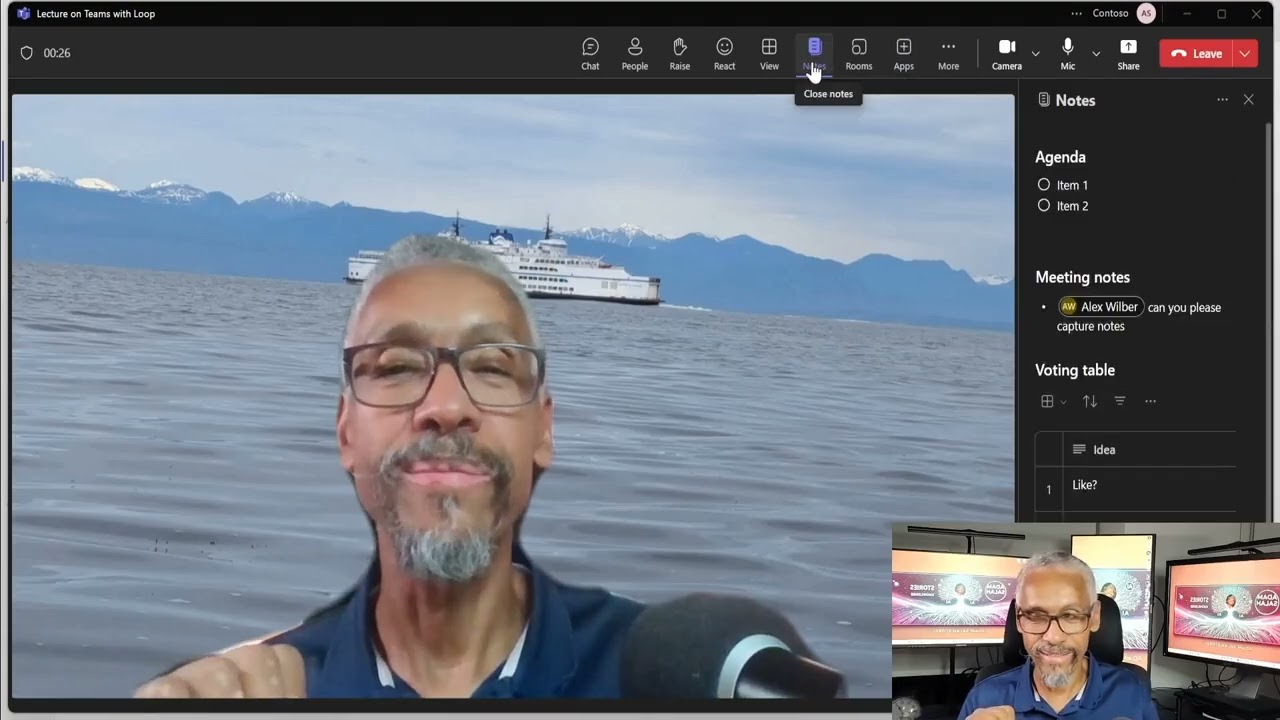Open voting table view switcher grid icon

click(x=1053, y=401)
